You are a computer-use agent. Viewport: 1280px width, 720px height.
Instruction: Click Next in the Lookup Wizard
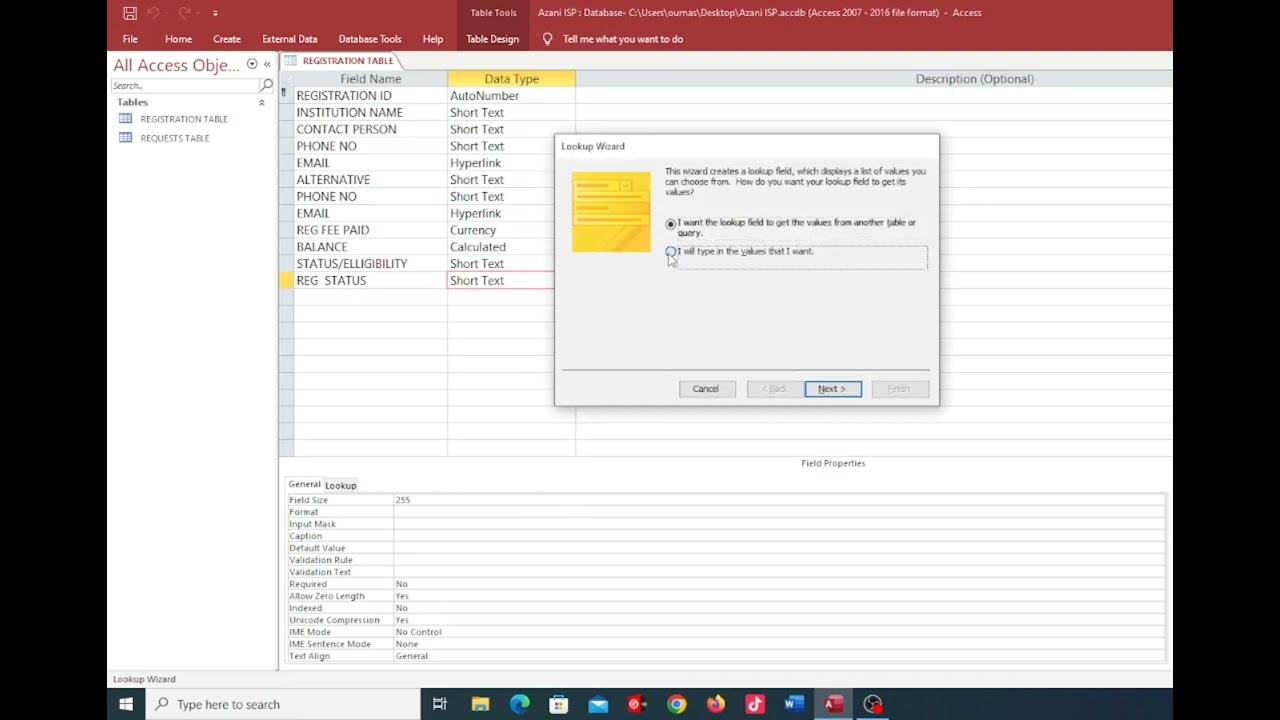coord(833,389)
